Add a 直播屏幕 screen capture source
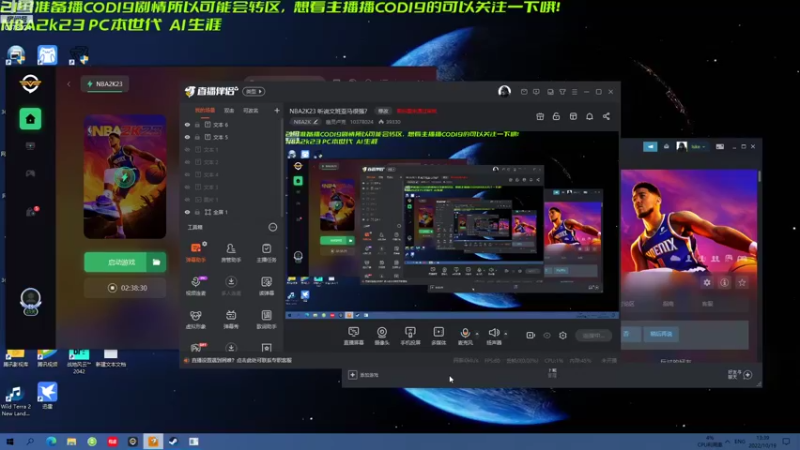Viewport: 800px width, 450px height. (354, 336)
